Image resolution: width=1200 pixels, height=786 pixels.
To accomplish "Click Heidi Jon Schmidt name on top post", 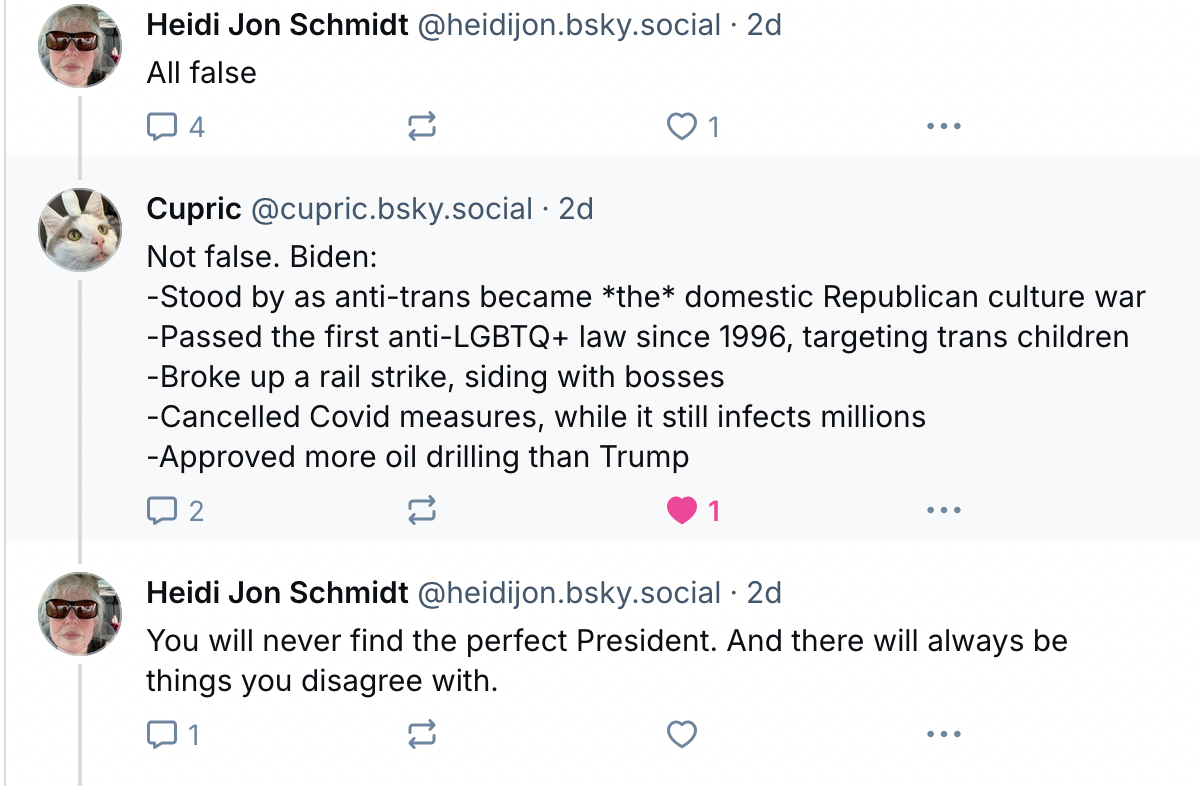I will (x=277, y=25).
